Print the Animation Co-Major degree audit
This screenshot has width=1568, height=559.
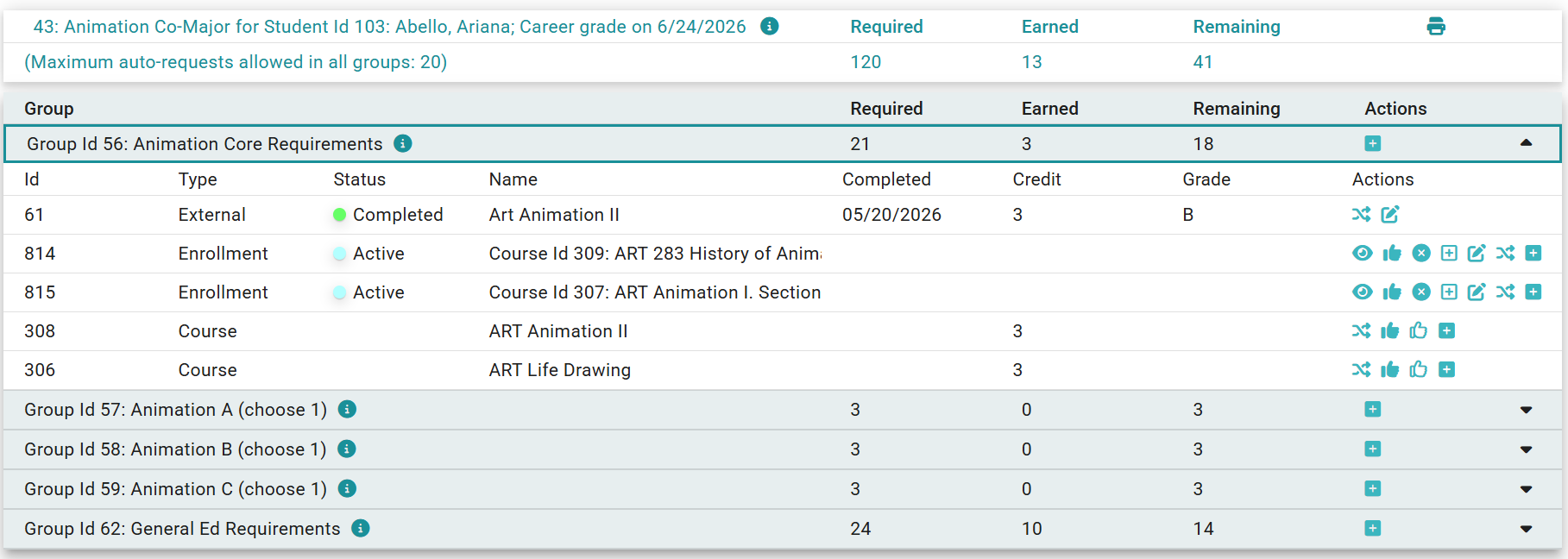[x=1436, y=27]
